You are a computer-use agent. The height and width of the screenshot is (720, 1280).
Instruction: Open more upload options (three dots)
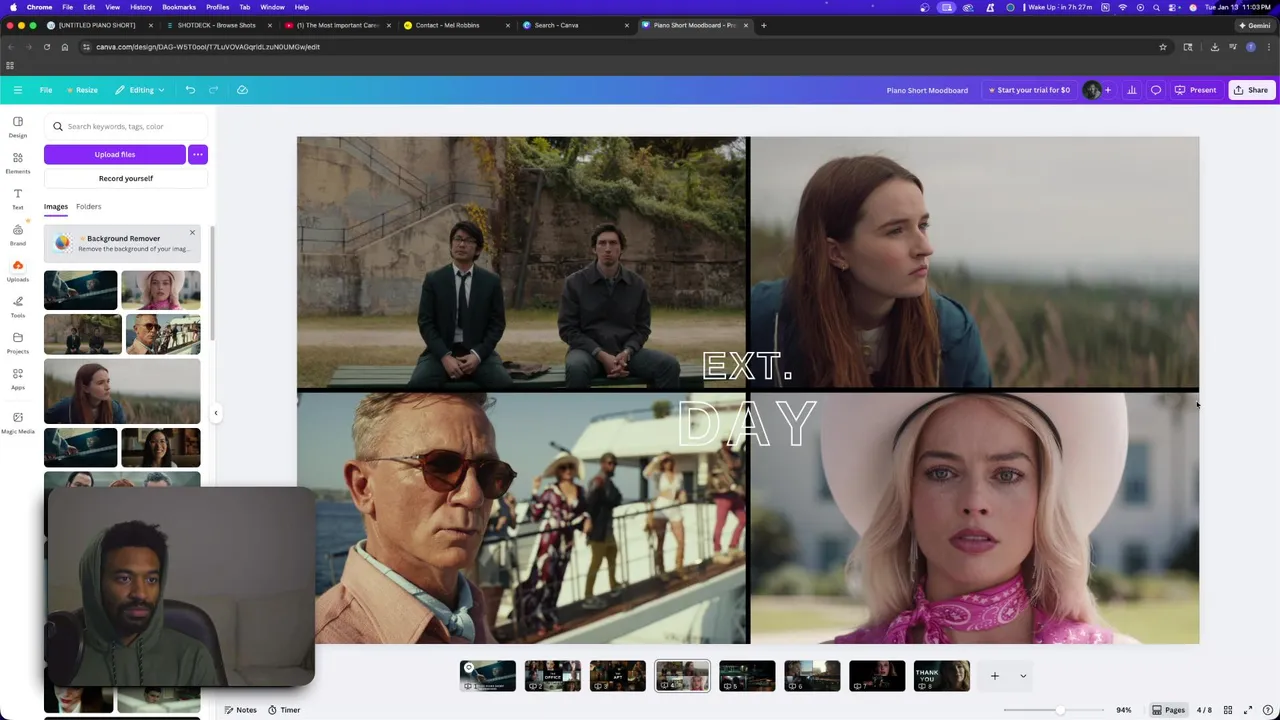(198, 154)
